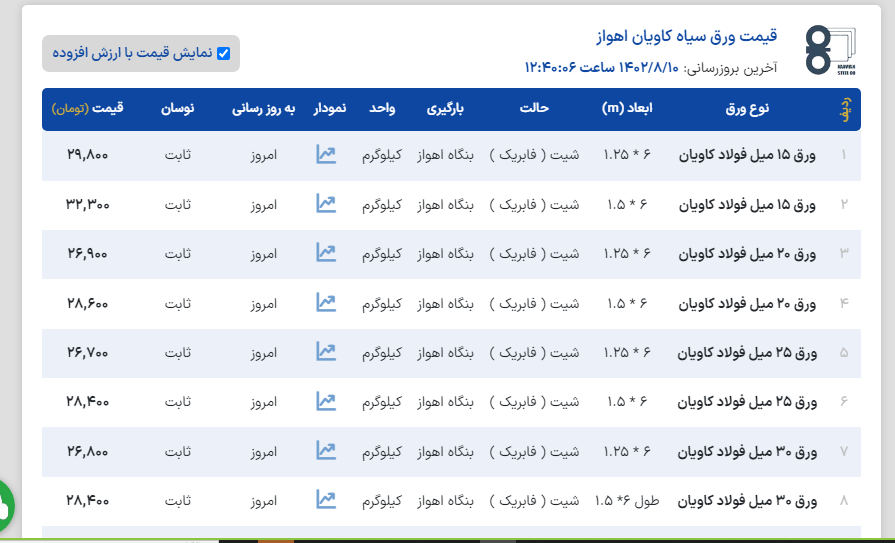Image resolution: width=895 pixels, height=543 pixels.
Task: Show chart for the 28,600 price row
Action: (326, 302)
